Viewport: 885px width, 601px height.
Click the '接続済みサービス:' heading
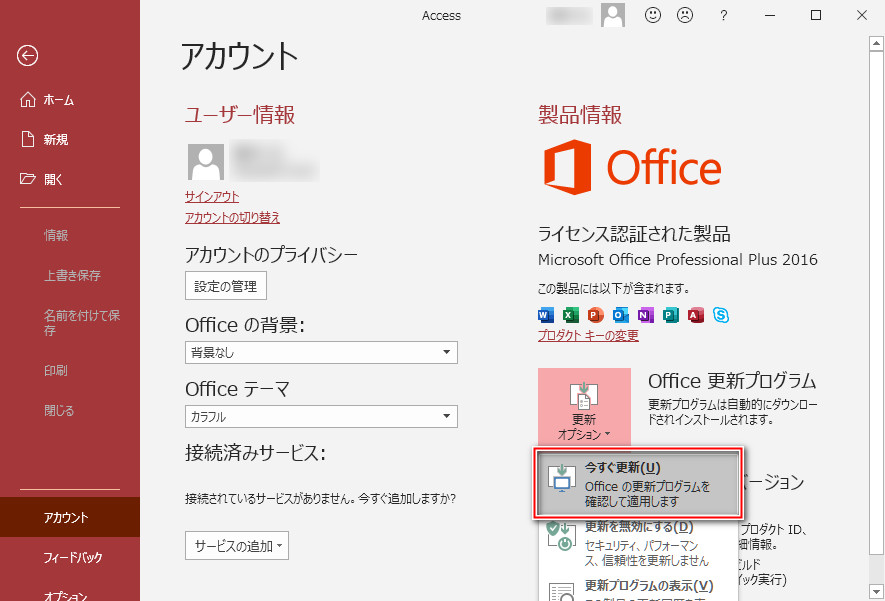coord(255,453)
